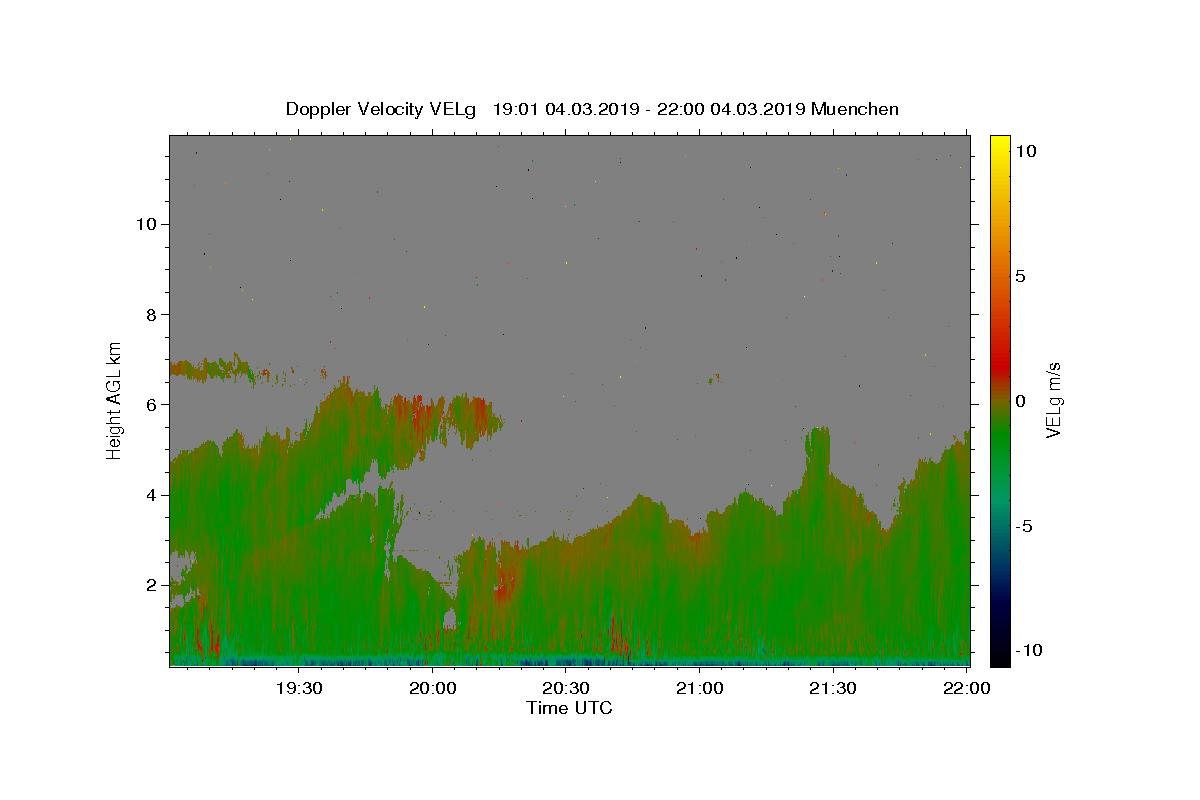Click the colorbar tick value '5'

tap(1020, 276)
